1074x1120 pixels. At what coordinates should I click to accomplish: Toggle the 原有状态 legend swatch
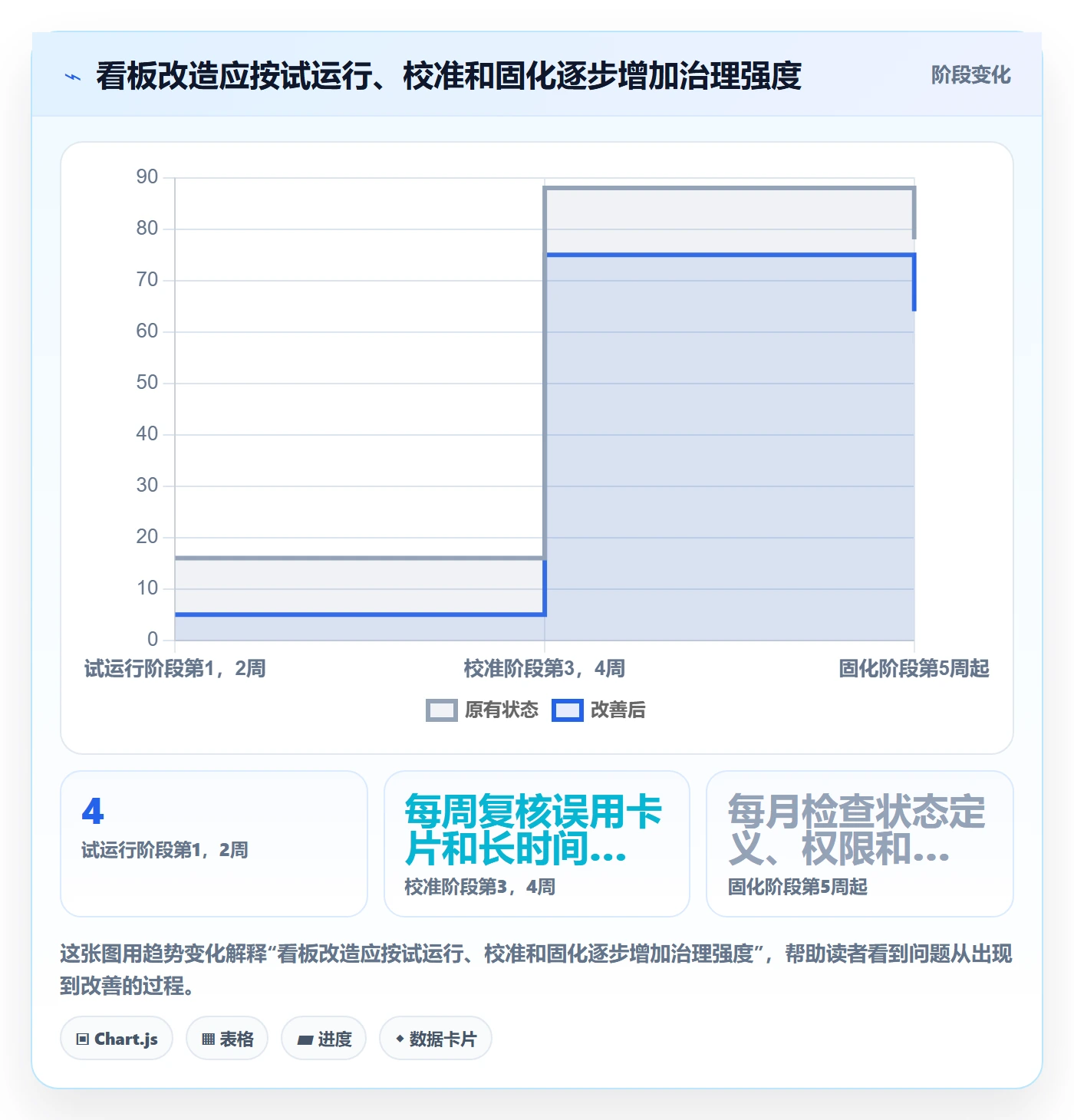(x=441, y=710)
